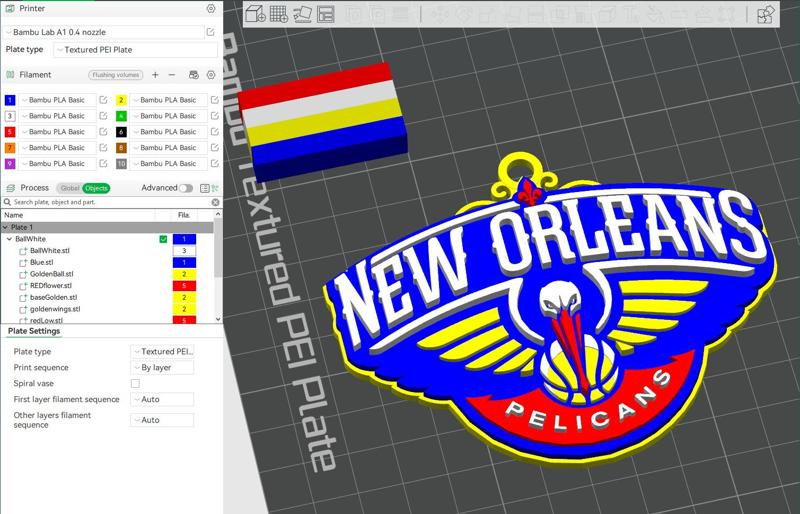Edit filament 2 preset icon
Image resolution: width=800 pixels, height=514 pixels.
coord(215,100)
